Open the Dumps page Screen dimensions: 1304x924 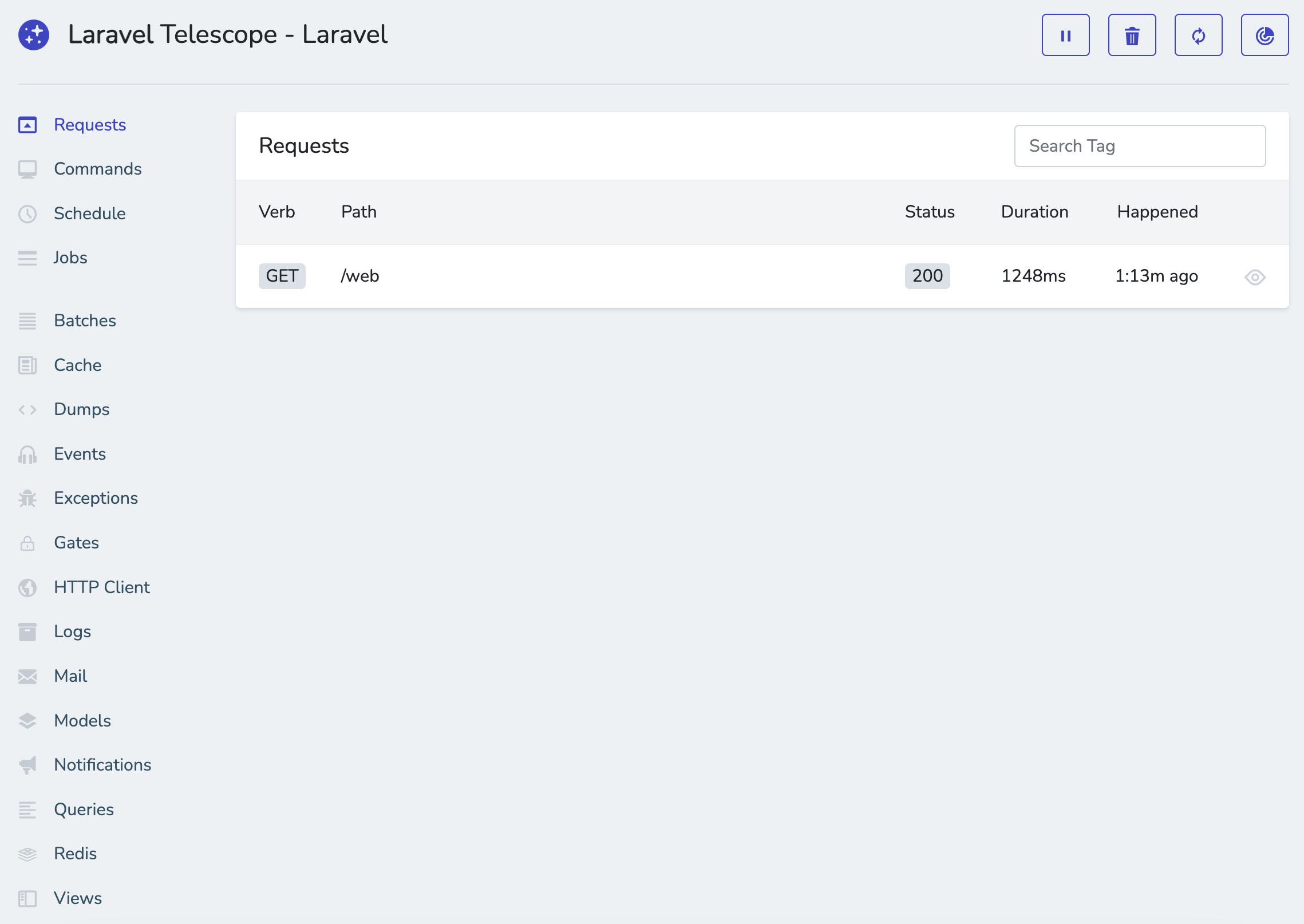click(81, 409)
